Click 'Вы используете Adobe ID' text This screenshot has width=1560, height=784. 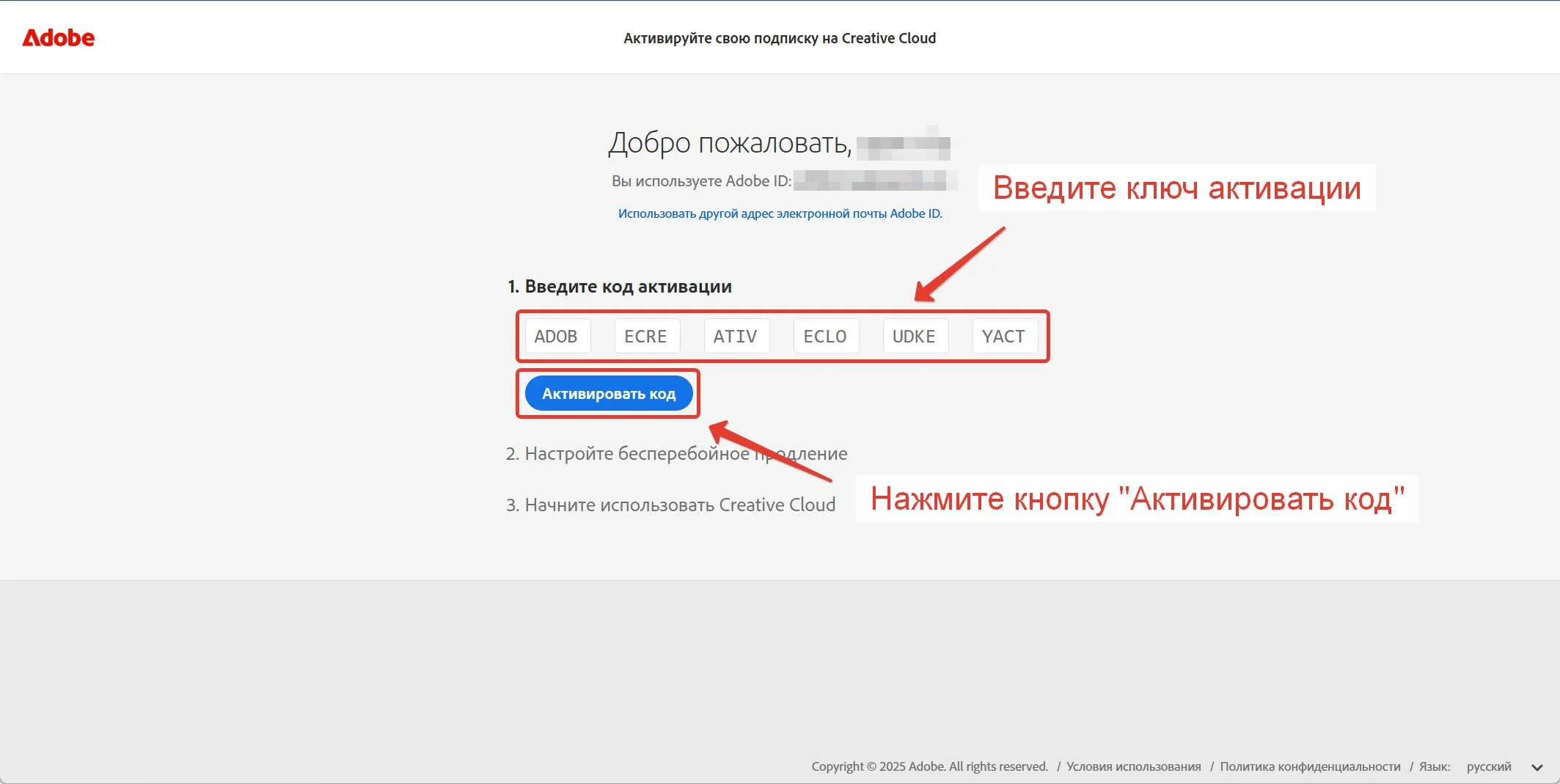[x=702, y=181]
